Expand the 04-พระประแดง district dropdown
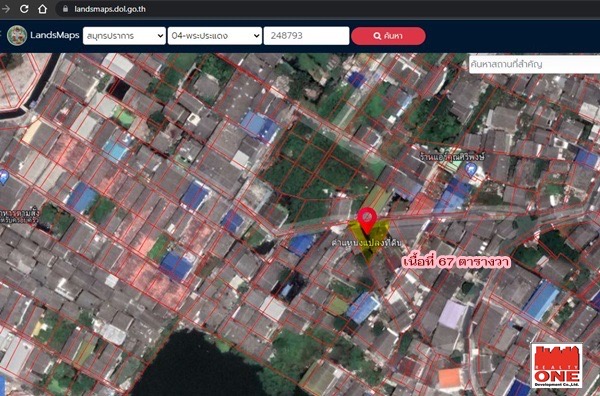The height and width of the screenshot is (396, 600). click(215, 36)
